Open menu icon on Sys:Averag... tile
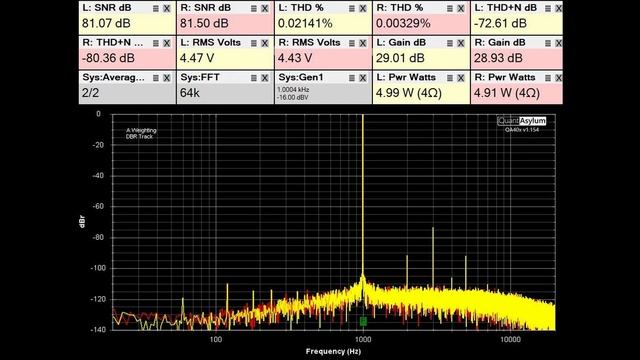 156,78
